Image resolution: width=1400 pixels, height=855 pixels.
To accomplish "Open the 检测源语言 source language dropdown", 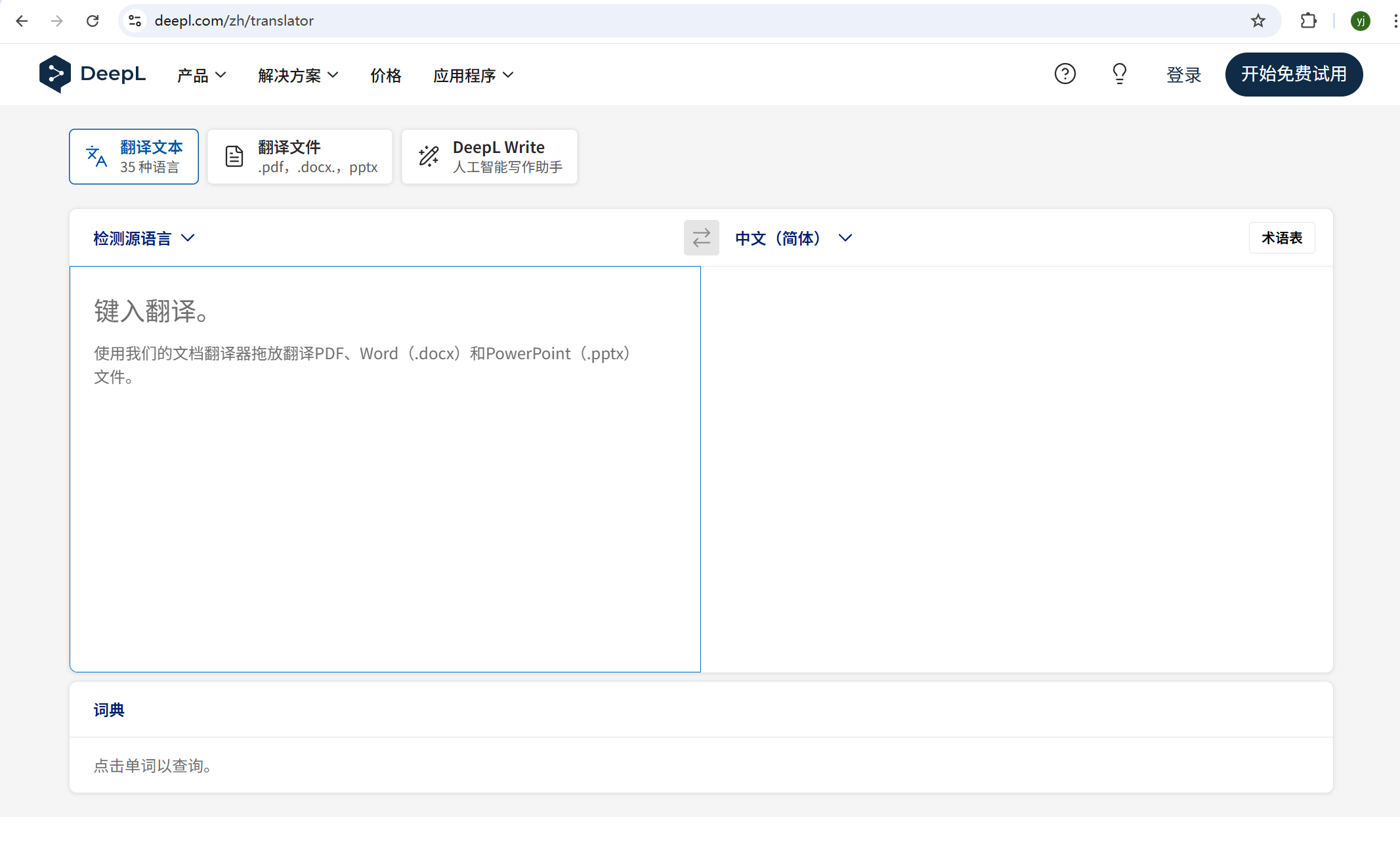I will click(x=143, y=238).
